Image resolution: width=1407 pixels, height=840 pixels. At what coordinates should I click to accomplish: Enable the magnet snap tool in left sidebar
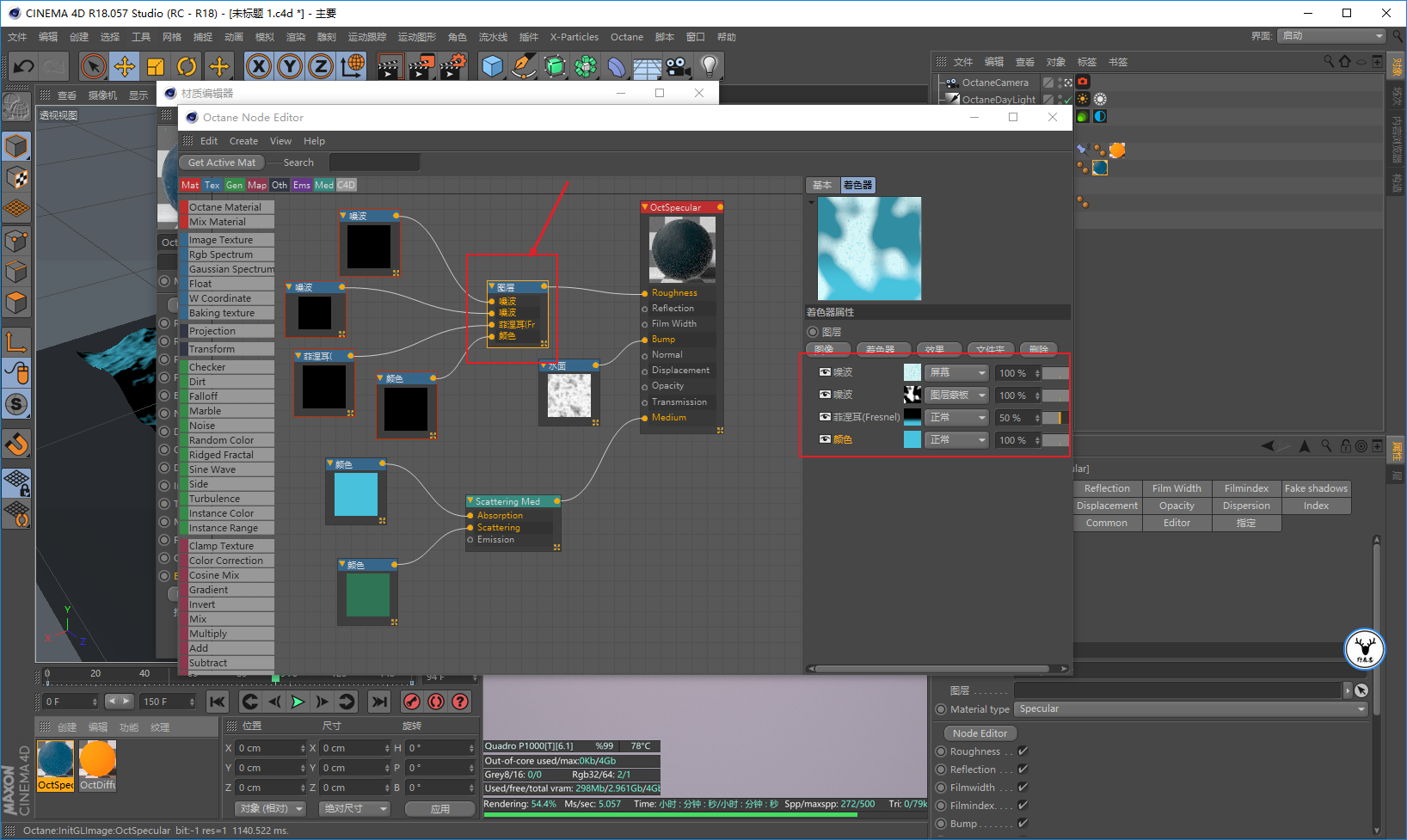point(16,444)
